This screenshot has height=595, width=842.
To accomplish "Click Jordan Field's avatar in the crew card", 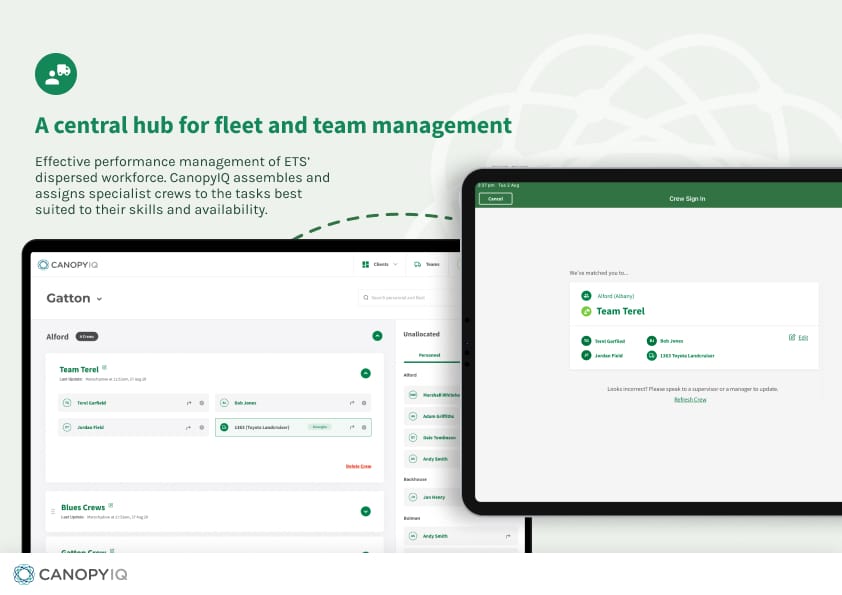I will click(67, 427).
